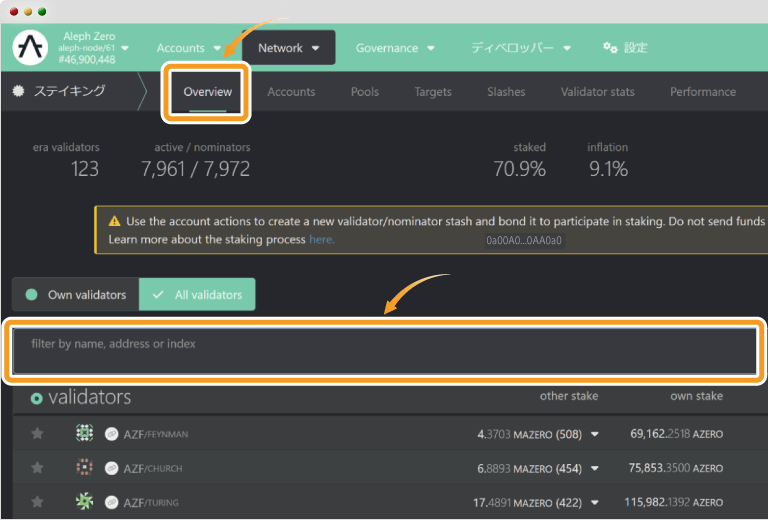Click the settings gear icon

609,48
